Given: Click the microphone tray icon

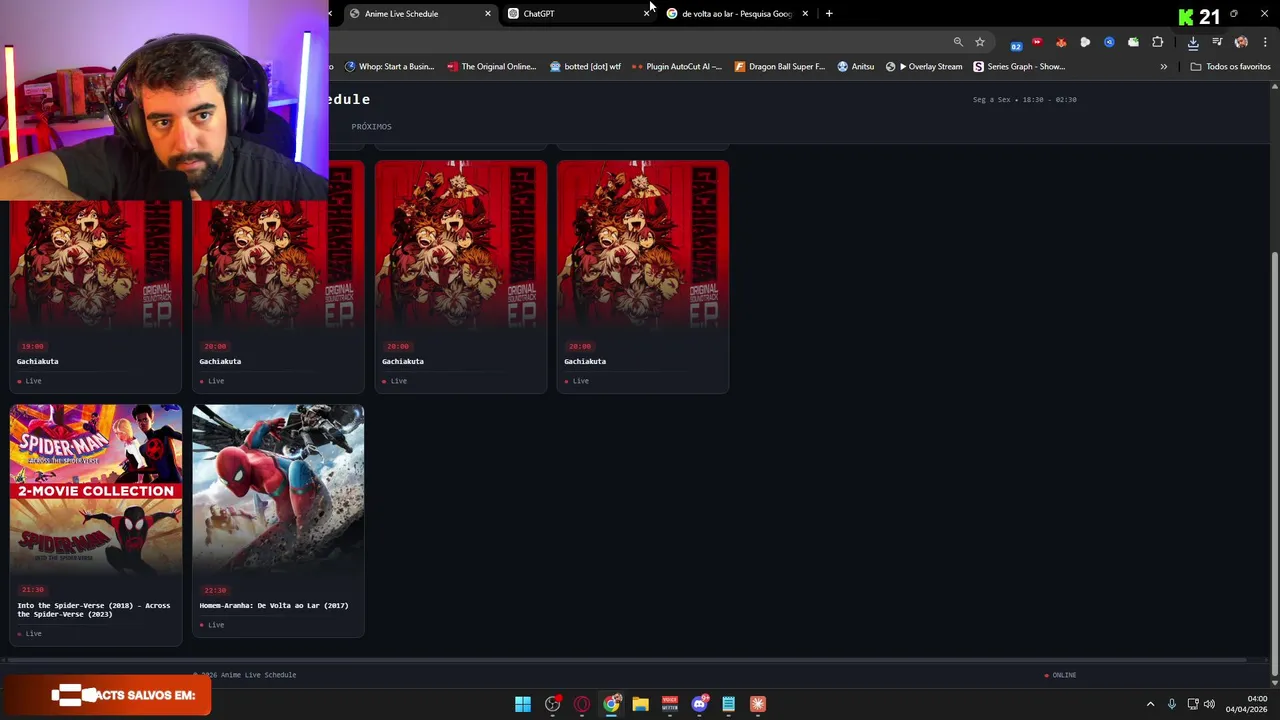Looking at the screenshot, I should (1172, 704).
